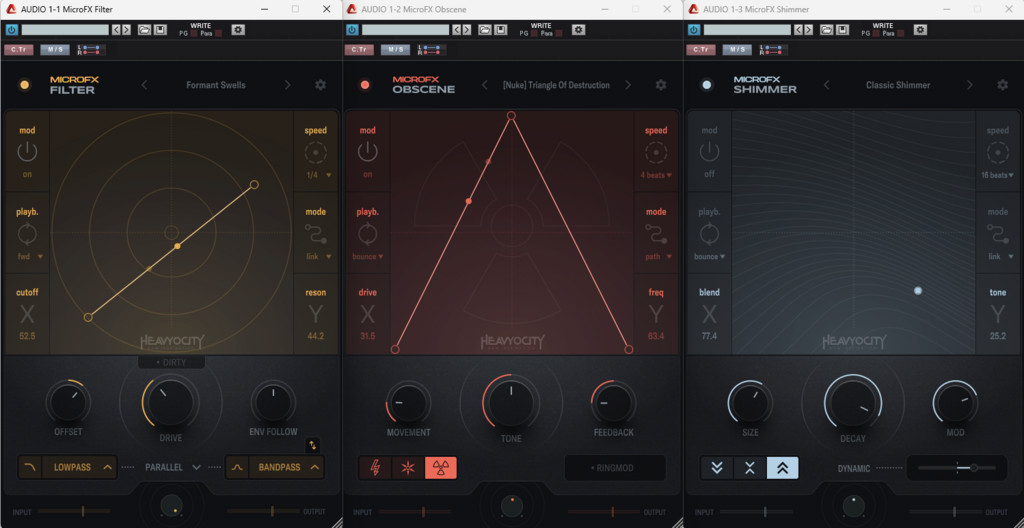Click the DECAY knob in Shimmer

[x=852, y=401]
